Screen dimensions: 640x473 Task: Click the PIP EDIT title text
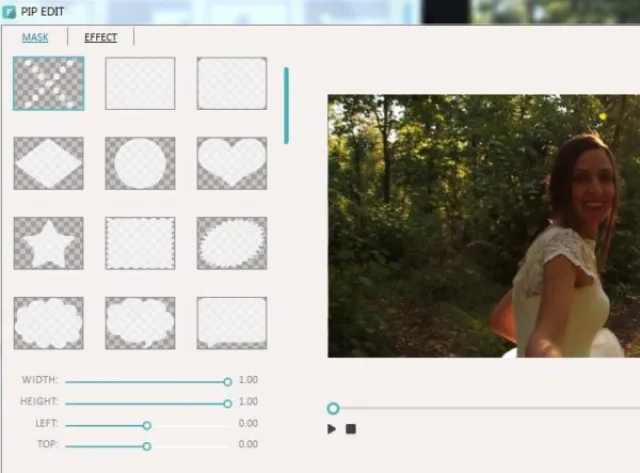pos(42,11)
